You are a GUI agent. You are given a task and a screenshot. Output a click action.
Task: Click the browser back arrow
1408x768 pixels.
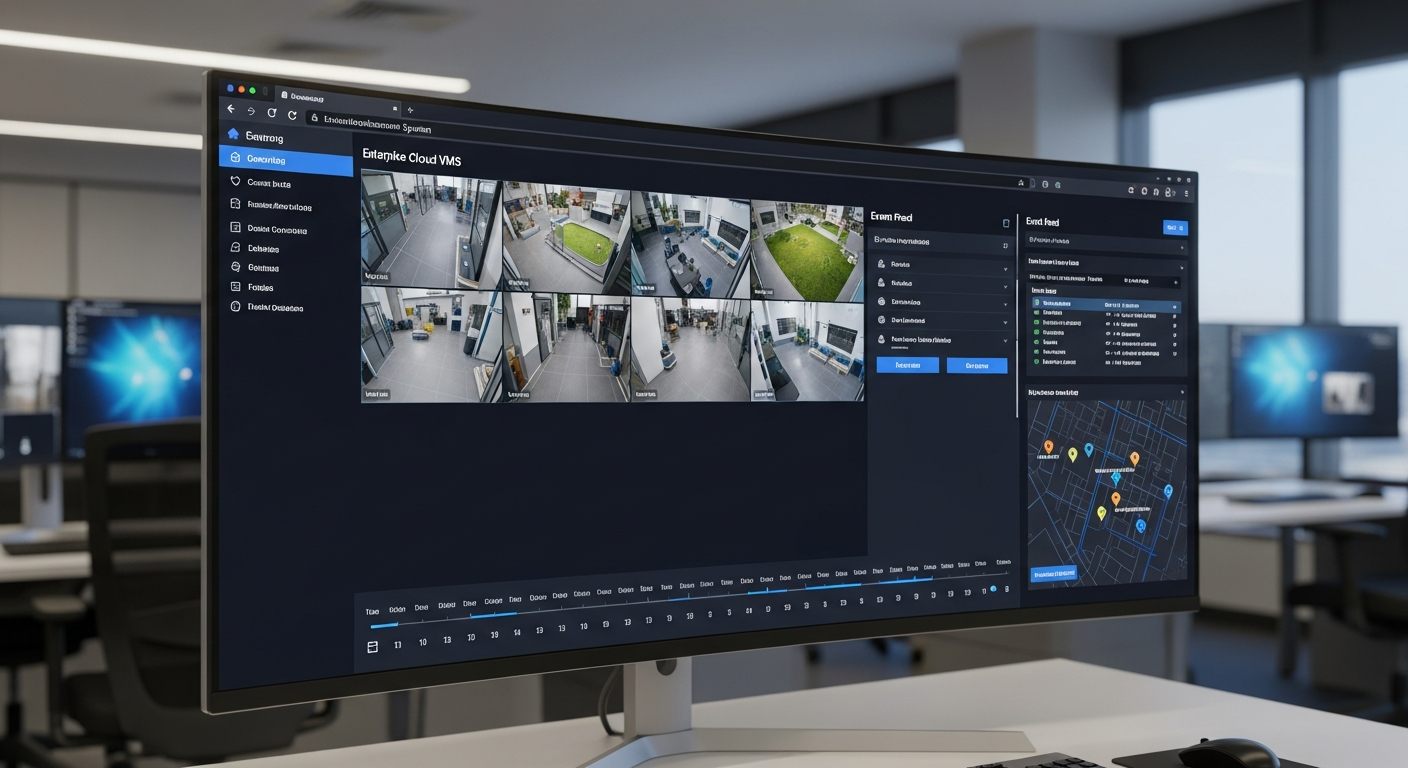click(x=231, y=109)
